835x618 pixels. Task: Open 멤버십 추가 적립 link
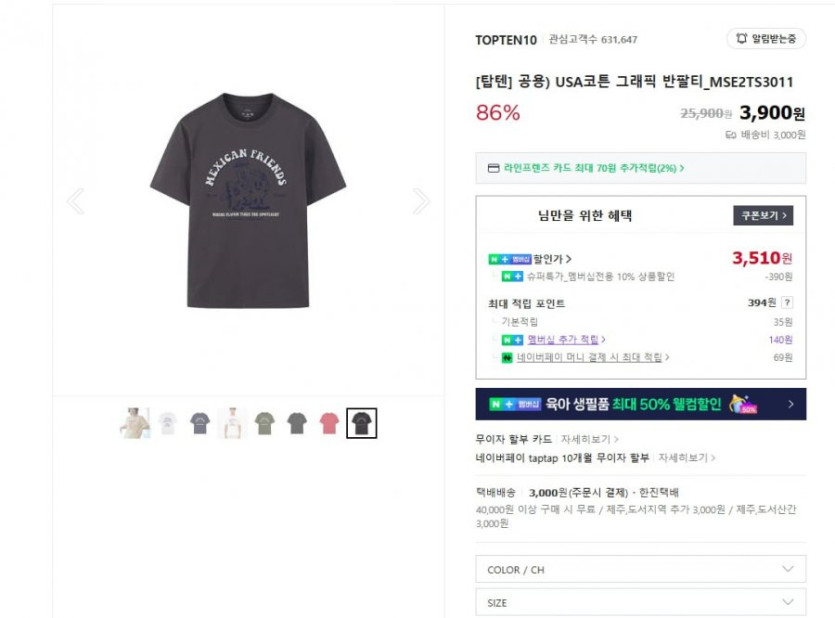coord(565,340)
